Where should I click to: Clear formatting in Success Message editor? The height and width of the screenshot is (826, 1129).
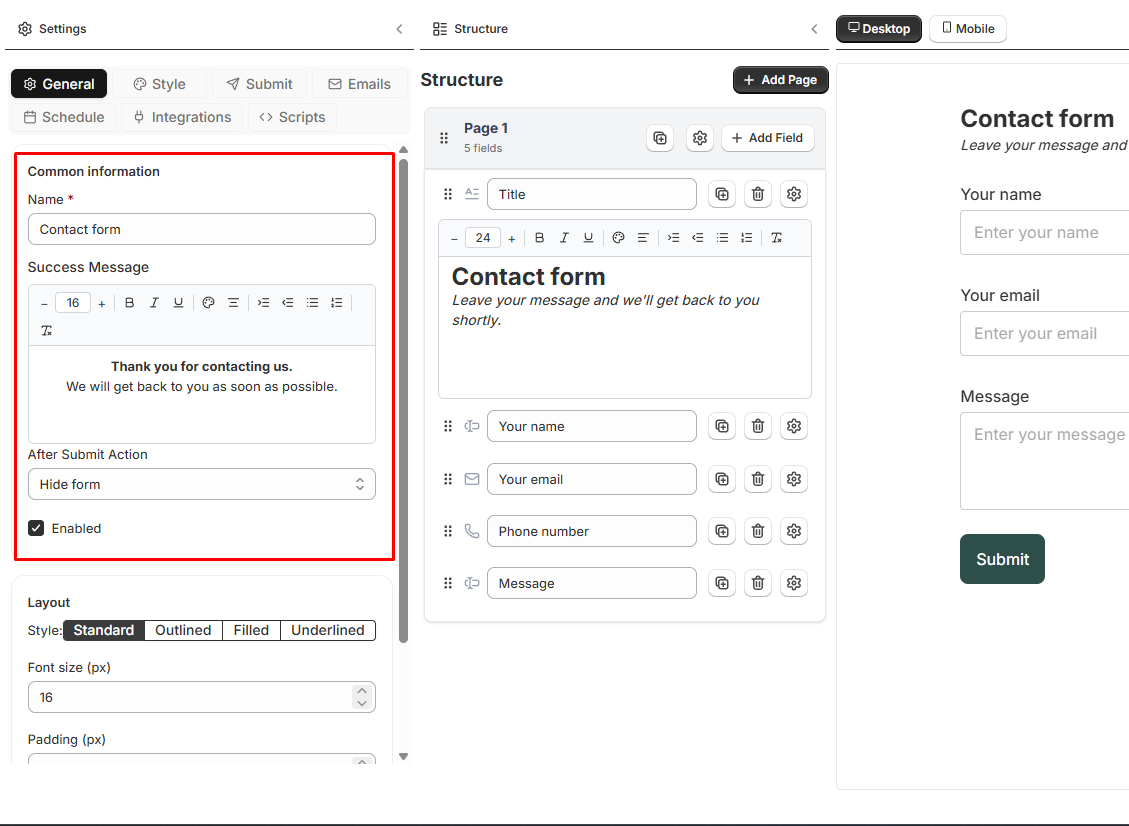click(x=47, y=331)
